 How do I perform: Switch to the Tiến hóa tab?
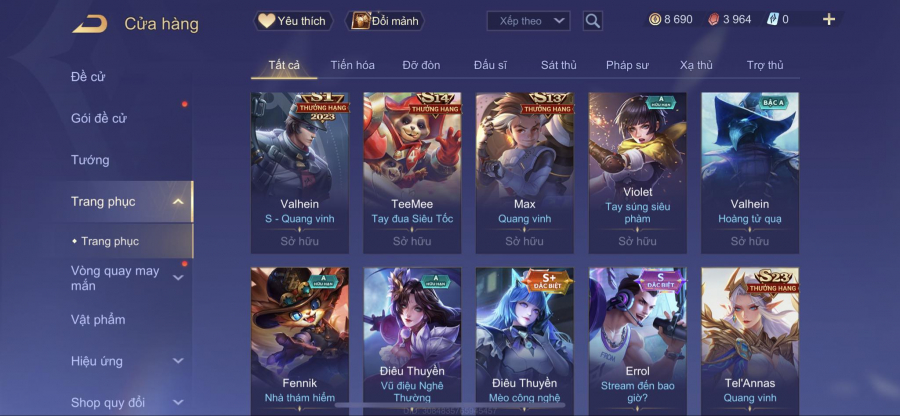352,65
